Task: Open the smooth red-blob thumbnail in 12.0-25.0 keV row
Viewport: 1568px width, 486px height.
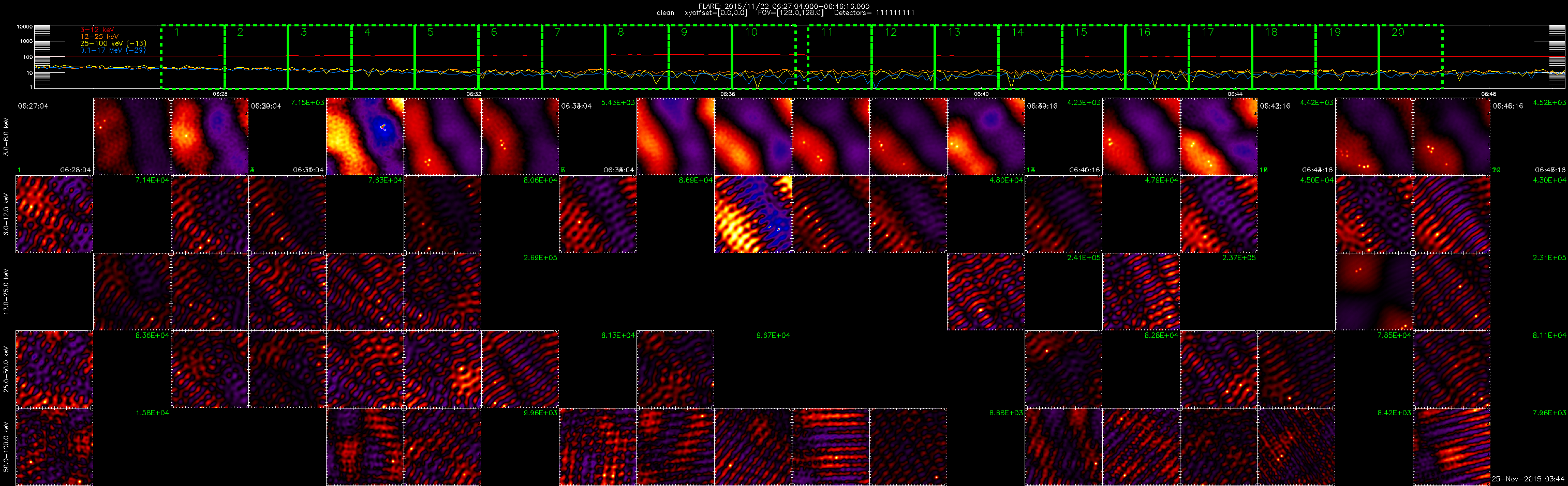Action: (1374, 292)
